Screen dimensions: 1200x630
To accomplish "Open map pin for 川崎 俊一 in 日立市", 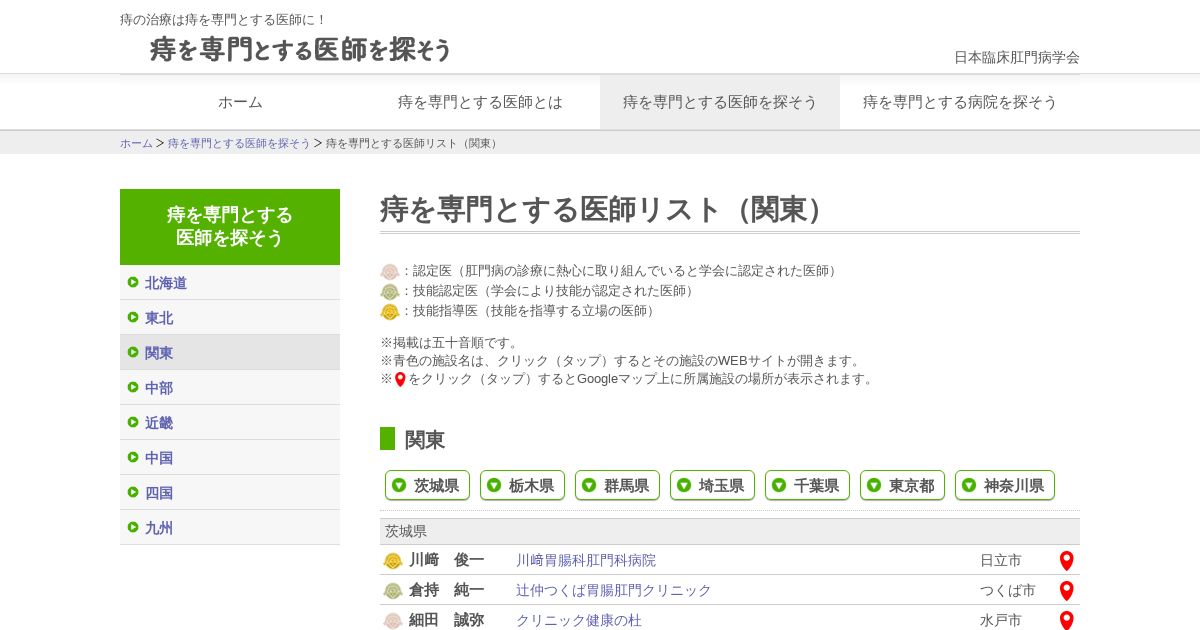I will point(1066,561).
